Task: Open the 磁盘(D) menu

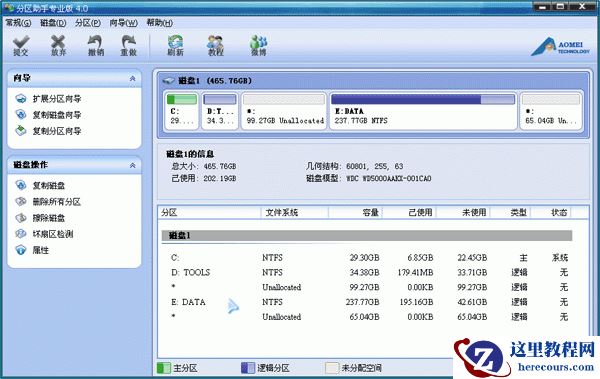Action: [53, 23]
